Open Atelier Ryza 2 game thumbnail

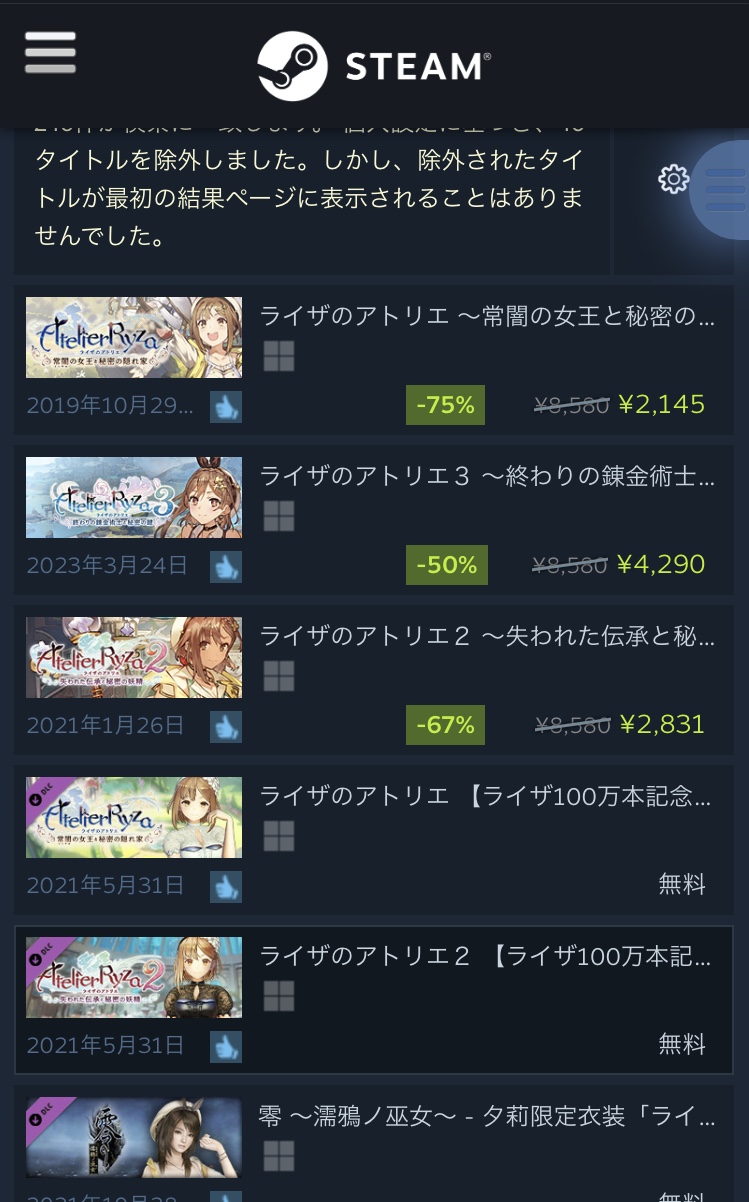(x=134, y=657)
